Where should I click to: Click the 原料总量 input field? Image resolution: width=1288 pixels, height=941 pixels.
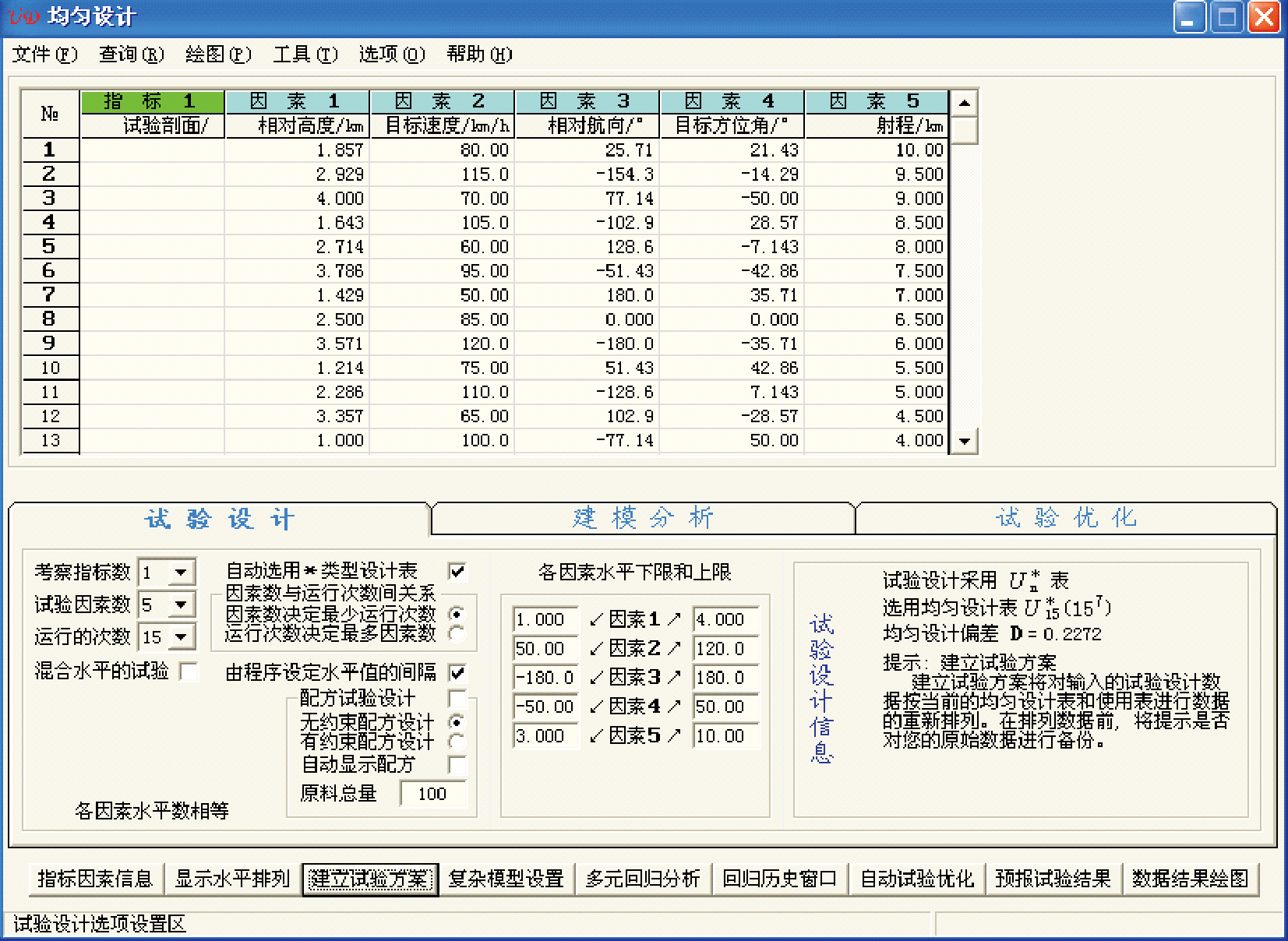[x=433, y=794]
